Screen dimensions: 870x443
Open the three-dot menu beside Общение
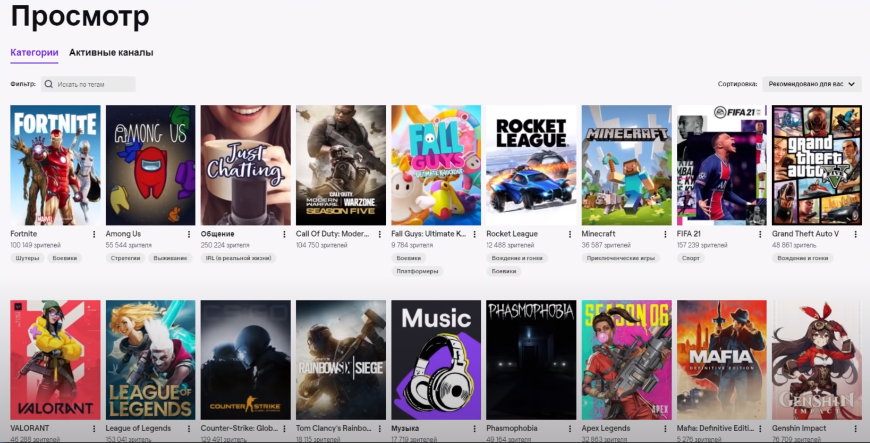(284, 234)
